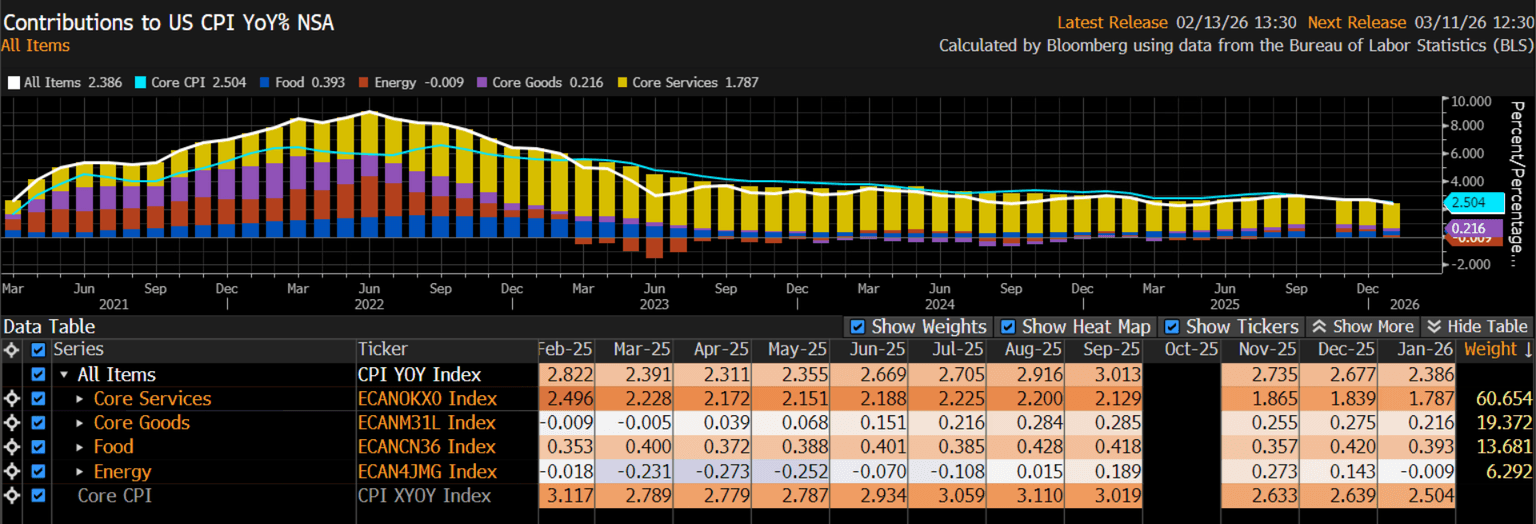Click the crosshair icon beside Food row
This screenshot has height=524, width=1536.
point(12,447)
